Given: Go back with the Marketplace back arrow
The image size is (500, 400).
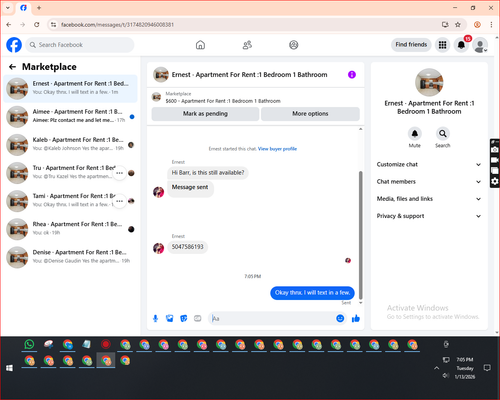Looking at the screenshot, I should click(x=13, y=67).
